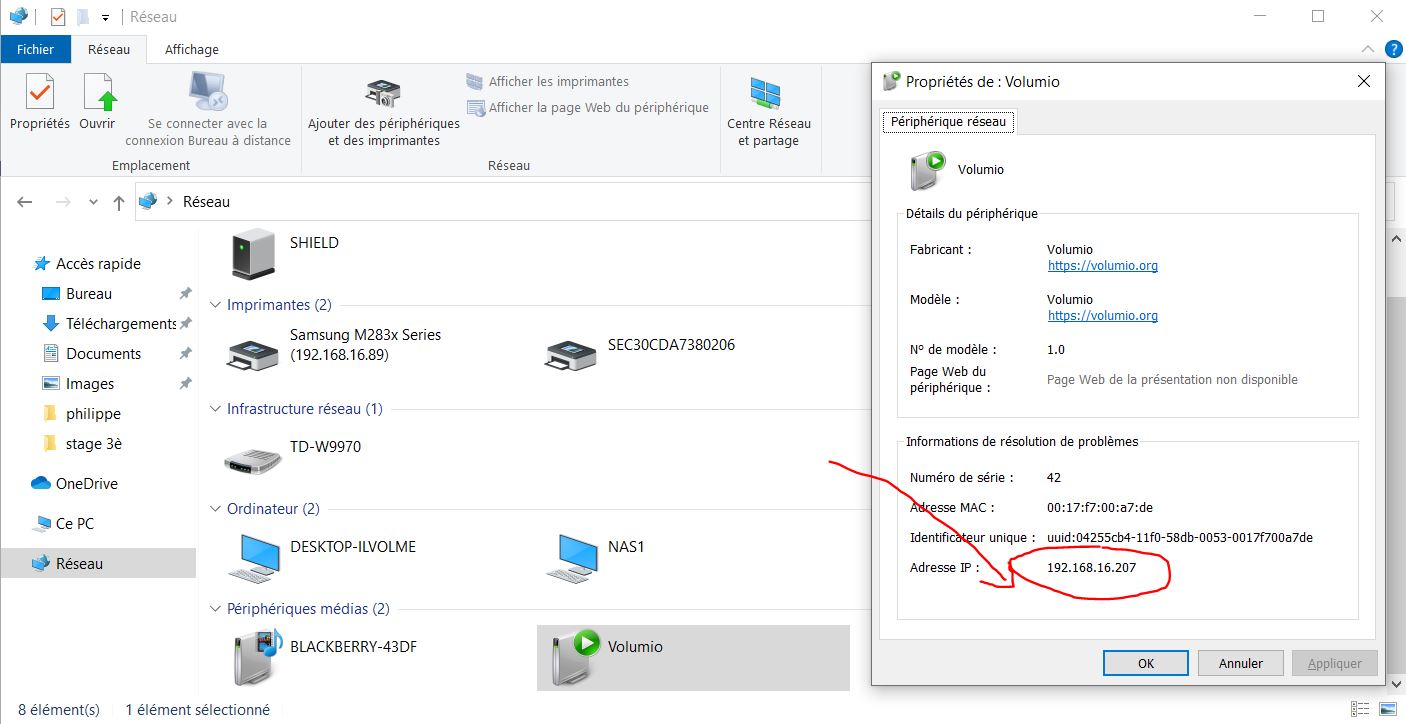Click Se connecter avec Bureau à distance
The height and width of the screenshot is (724, 1406).
click(208, 109)
